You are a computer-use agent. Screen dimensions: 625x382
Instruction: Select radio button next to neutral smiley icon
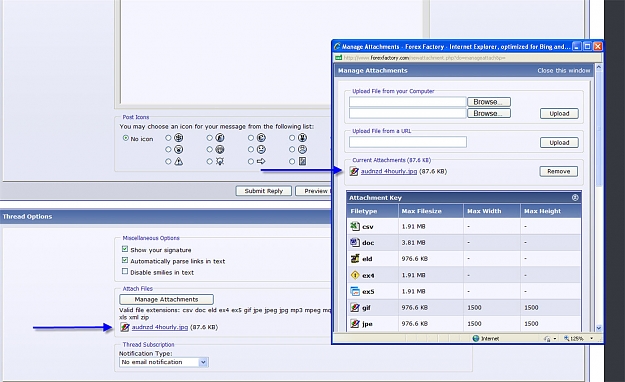point(251,150)
